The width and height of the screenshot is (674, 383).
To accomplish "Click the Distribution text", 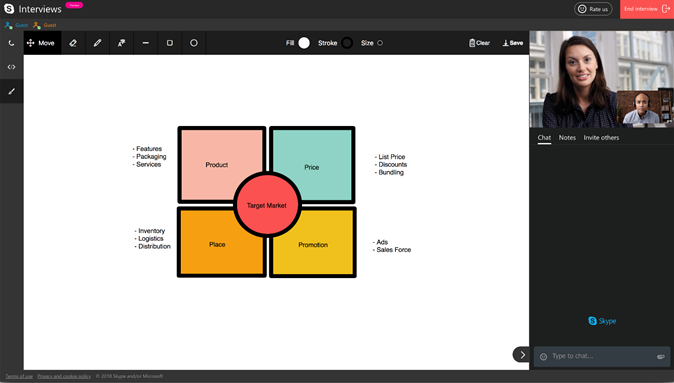I will click(x=153, y=246).
